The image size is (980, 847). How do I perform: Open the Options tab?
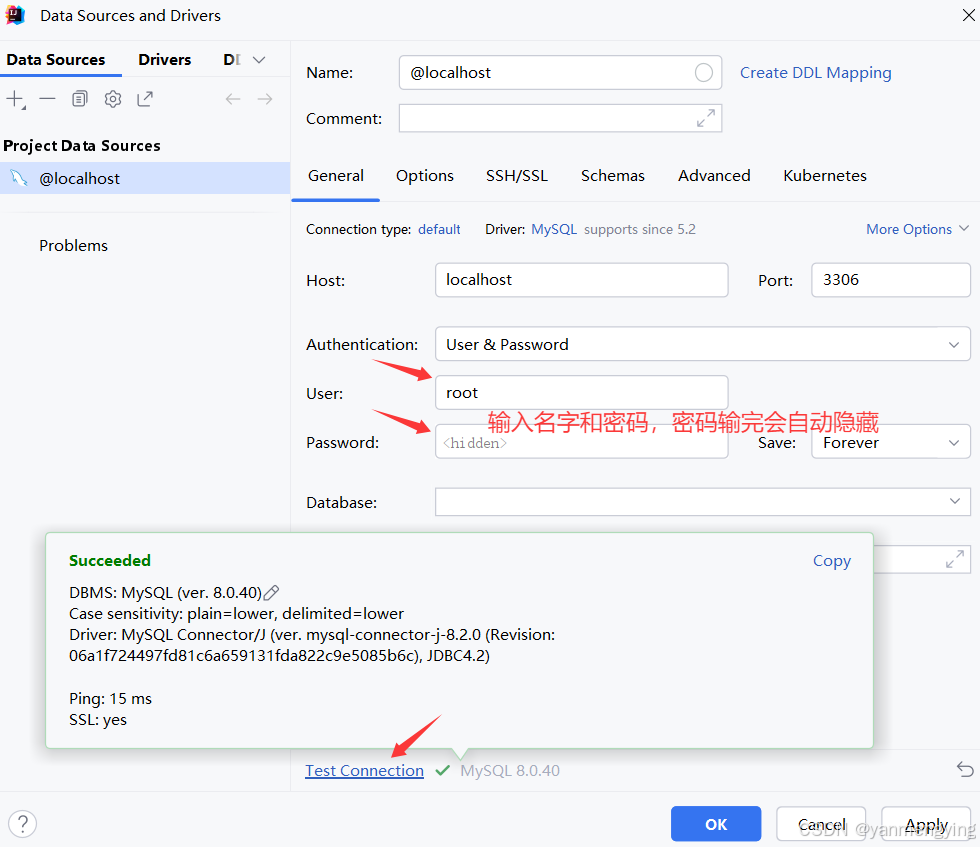(x=424, y=176)
